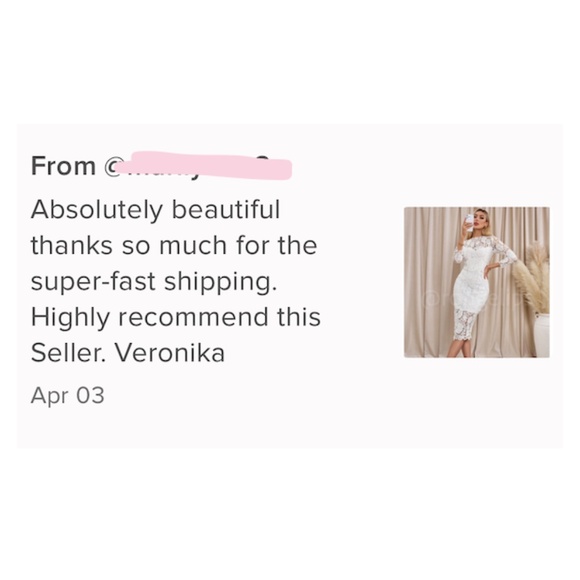The height and width of the screenshot is (580, 580).
Task: Click the "super-fast shipping." text line
Action: [154, 283]
